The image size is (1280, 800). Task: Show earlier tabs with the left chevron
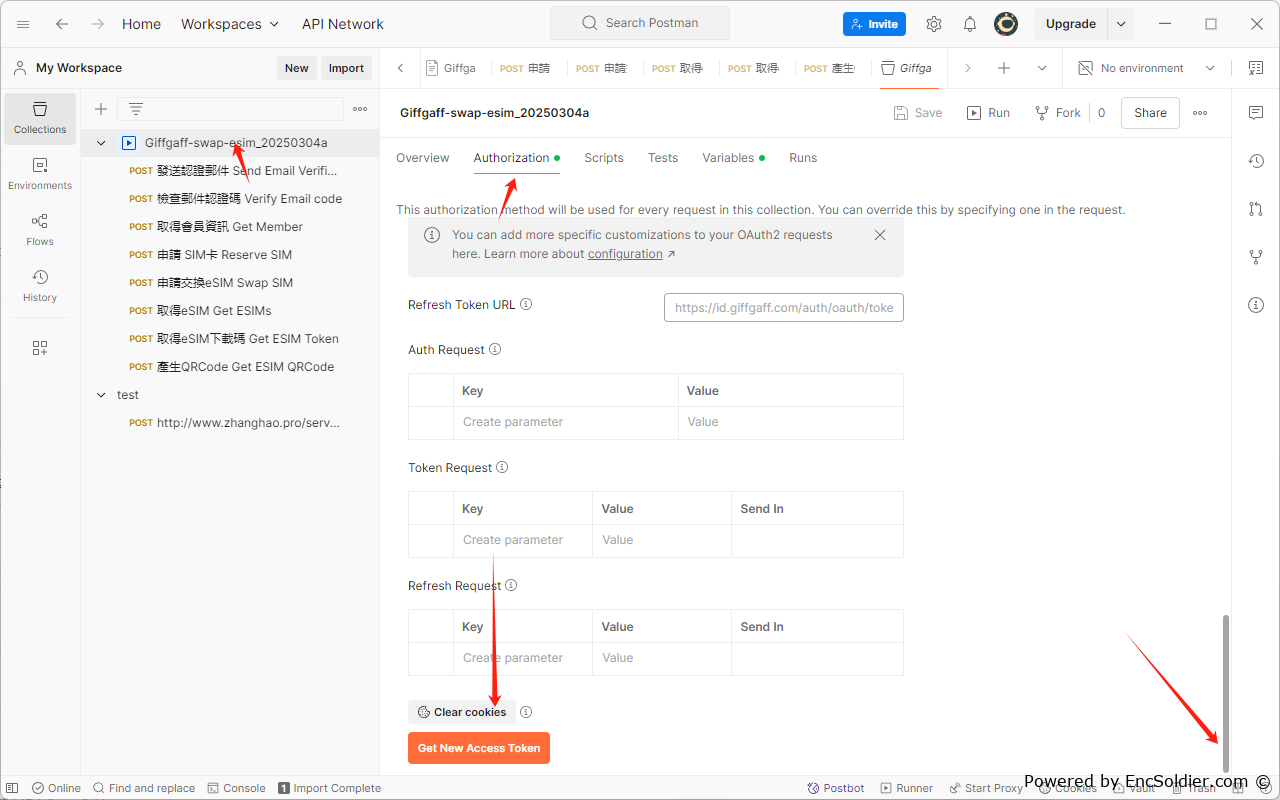pyautogui.click(x=401, y=68)
